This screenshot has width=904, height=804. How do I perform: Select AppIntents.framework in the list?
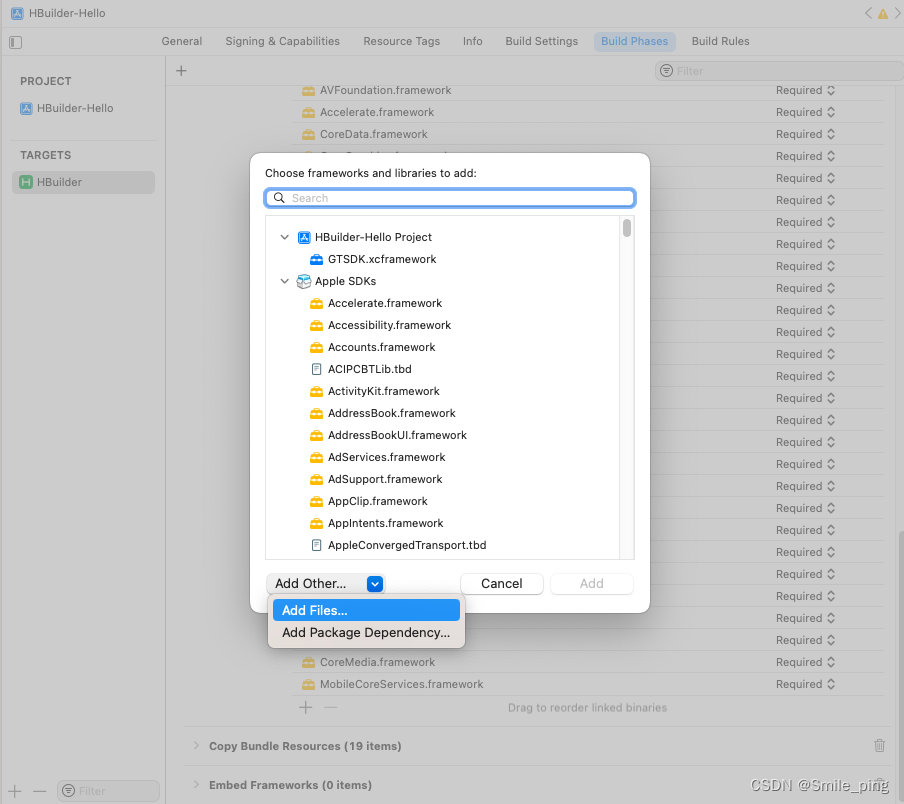(x=385, y=523)
